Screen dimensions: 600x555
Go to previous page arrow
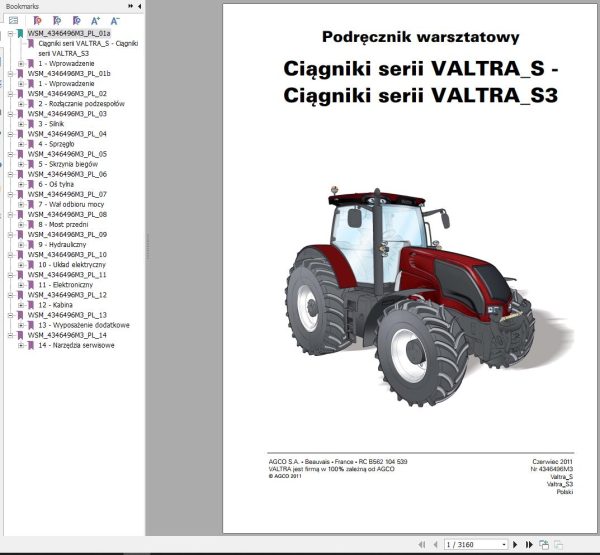(435, 544)
